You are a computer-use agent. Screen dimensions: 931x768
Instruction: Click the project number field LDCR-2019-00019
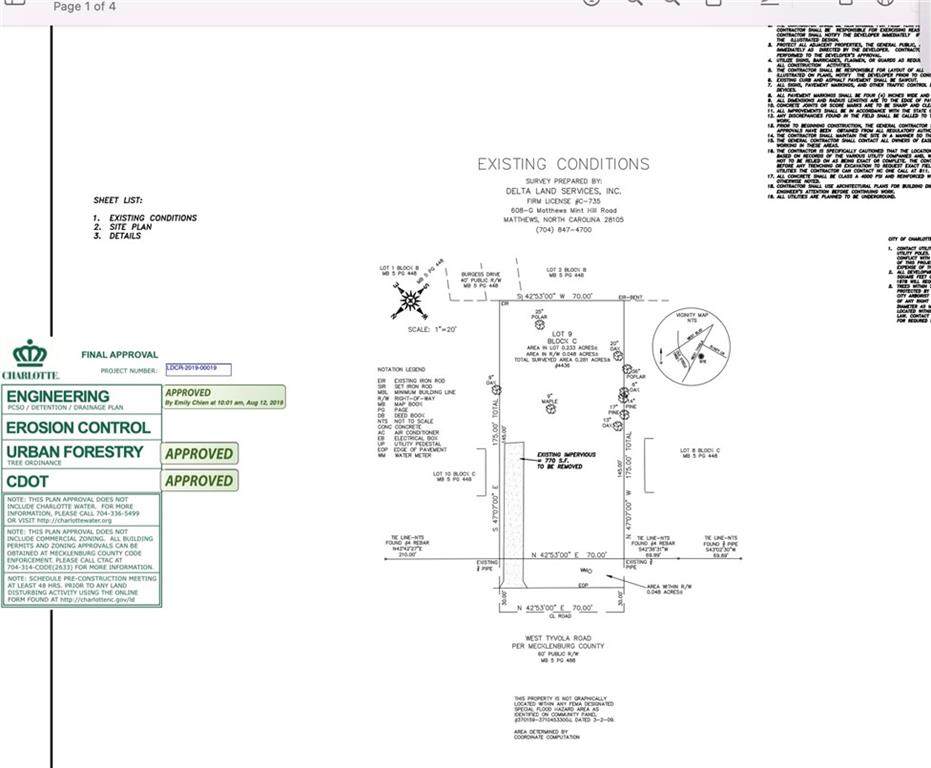[198, 369]
